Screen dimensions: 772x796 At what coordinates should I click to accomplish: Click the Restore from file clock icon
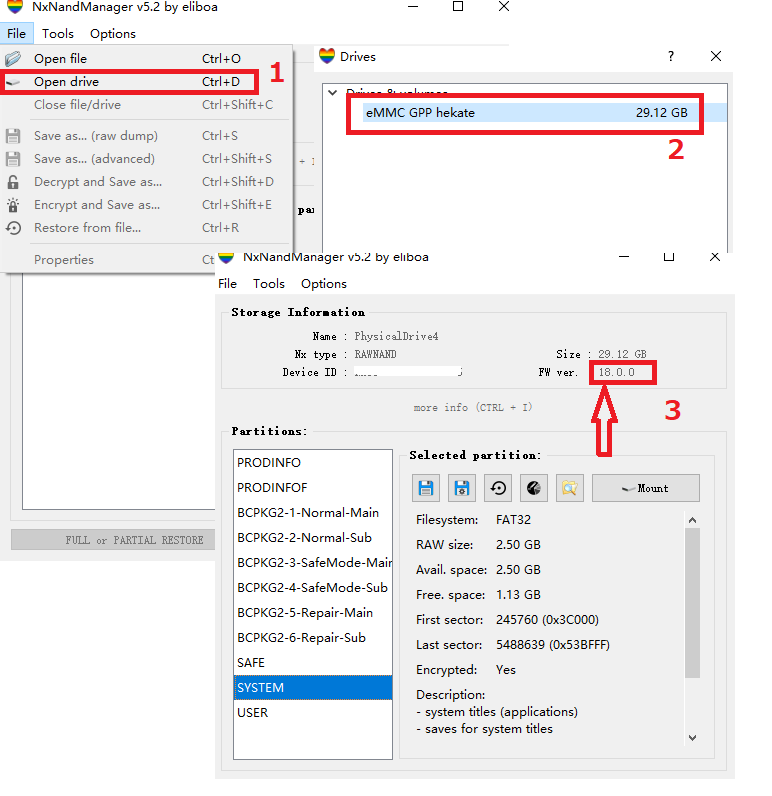13,228
